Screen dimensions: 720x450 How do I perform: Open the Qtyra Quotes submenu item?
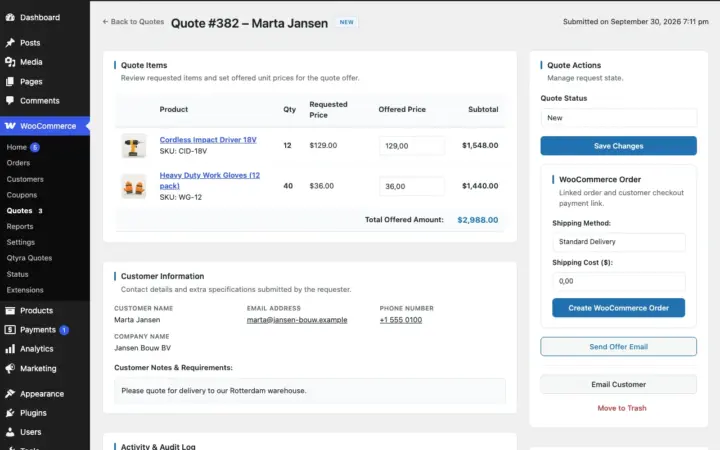(29, 258)
